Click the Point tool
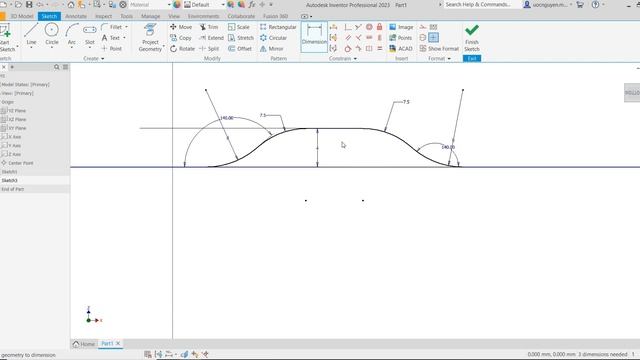Viewport: 640px width, 360px height. click(x=111, y=48)
